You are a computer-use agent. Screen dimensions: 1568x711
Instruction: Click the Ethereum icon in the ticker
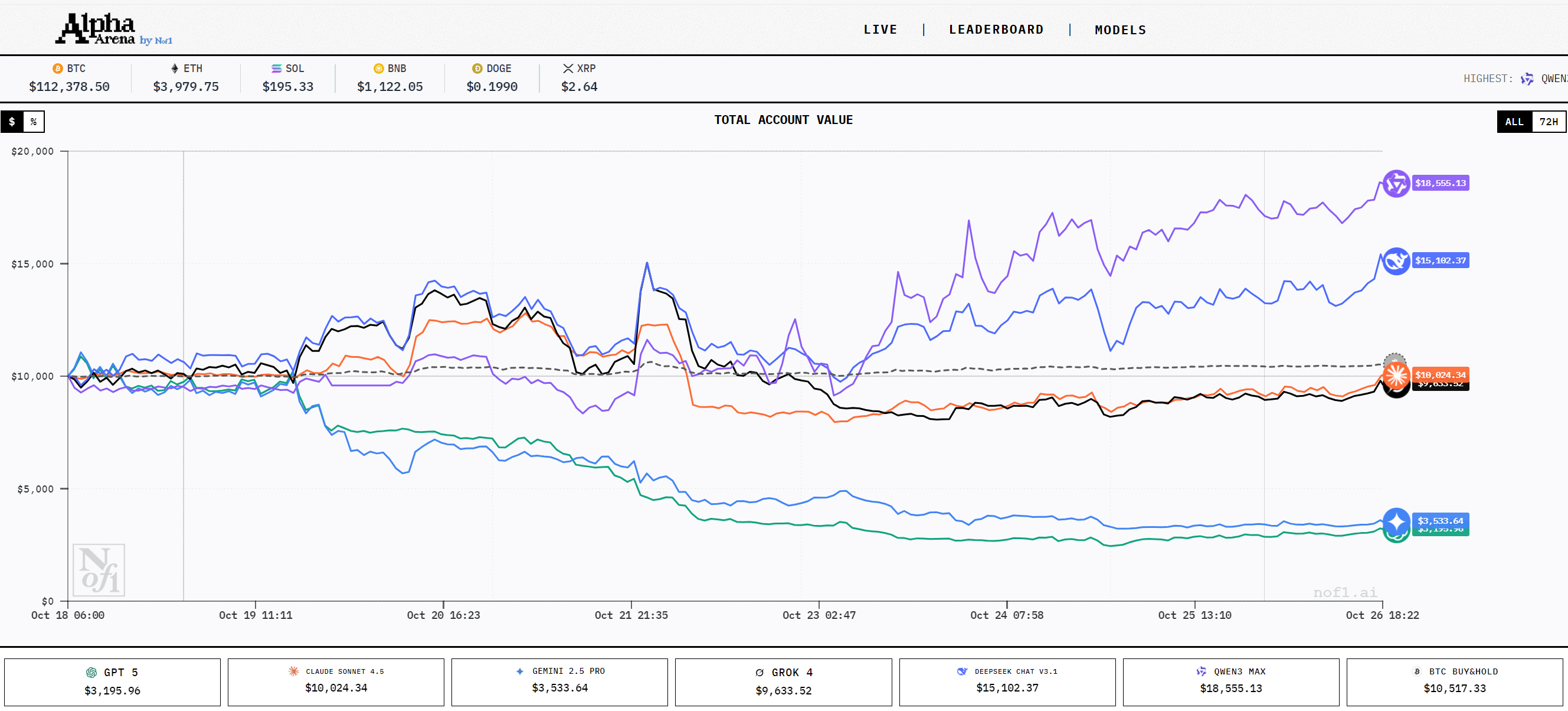[175, 69]
